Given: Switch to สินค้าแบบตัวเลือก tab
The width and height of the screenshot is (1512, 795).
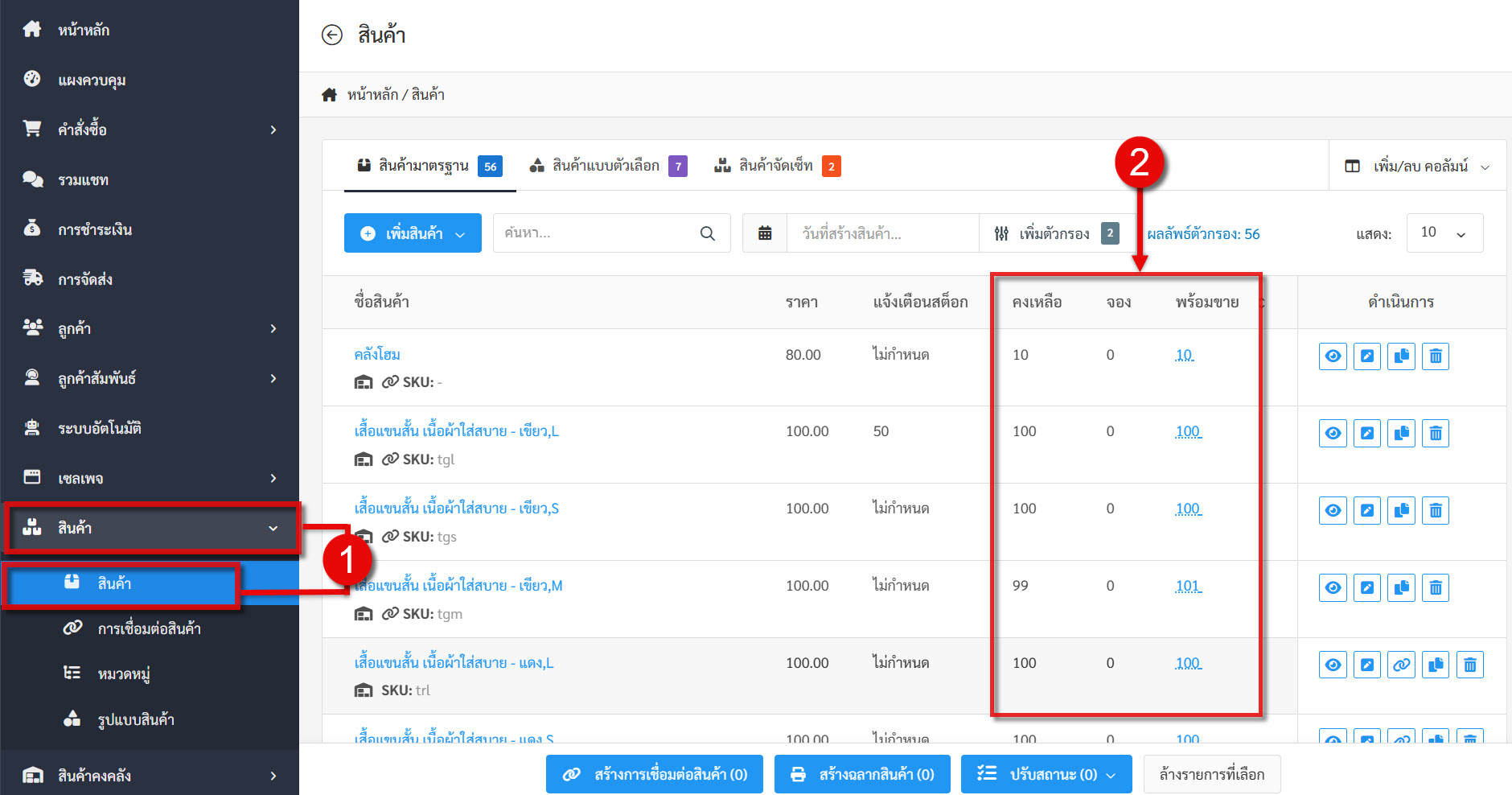Looking at the screenshot, I should [x=607, y=167].
